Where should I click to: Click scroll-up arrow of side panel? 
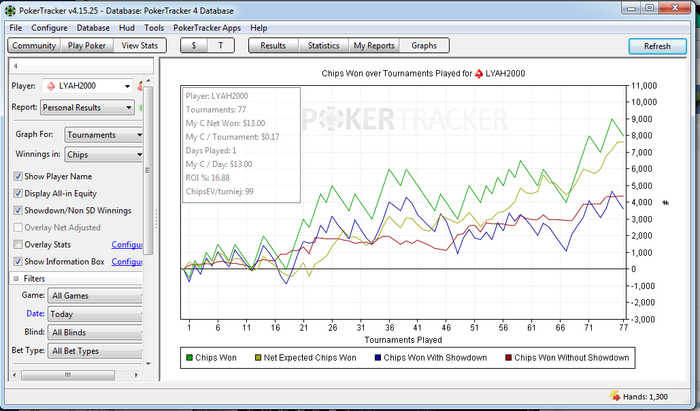(x=148, y=80)
